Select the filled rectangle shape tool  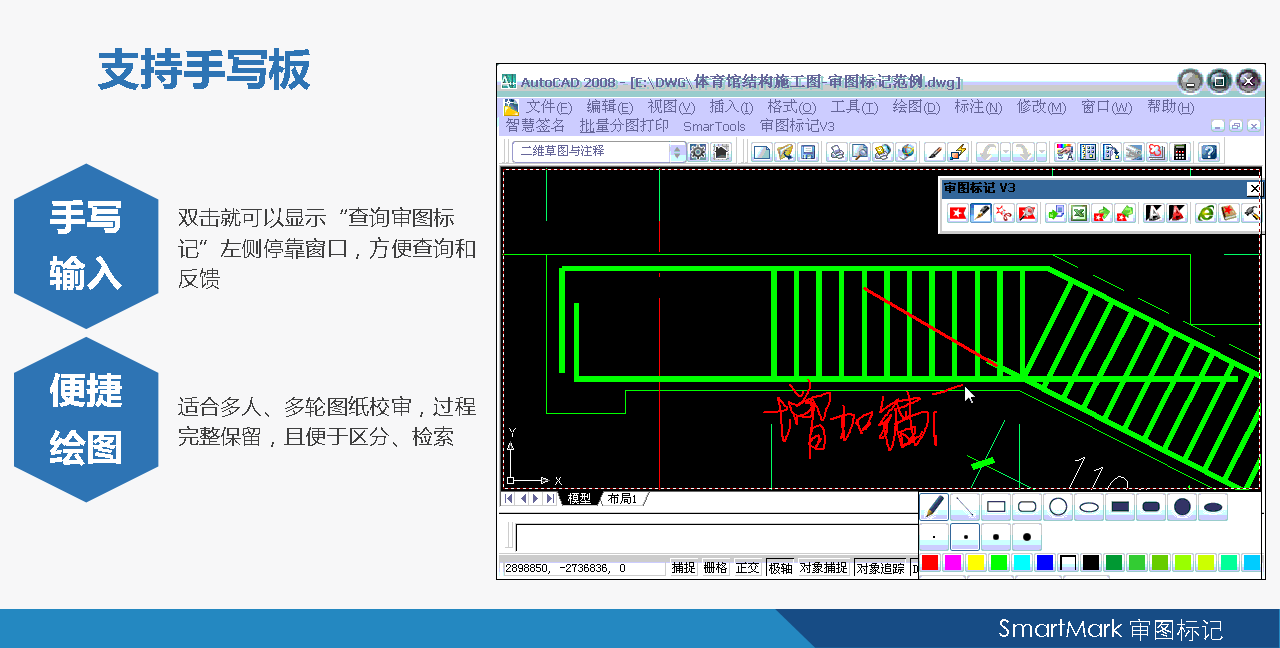[1120, 507]
